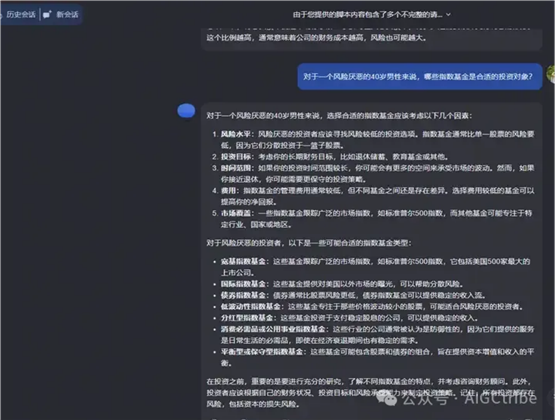Click the previous reply ending 风险也可能越大
Viewport: 555px width, 420px height.
(372, 38)
